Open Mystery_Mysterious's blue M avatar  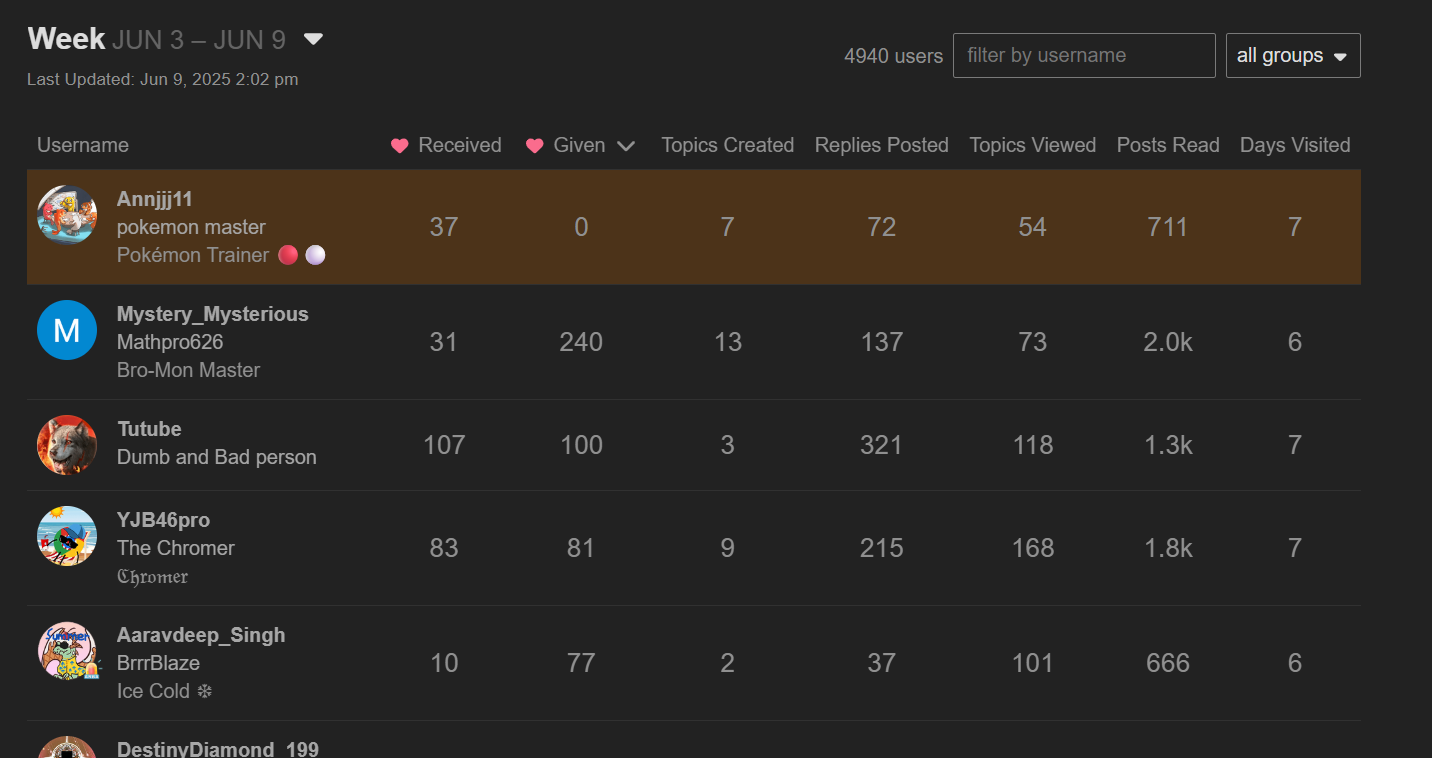point(67,329)
